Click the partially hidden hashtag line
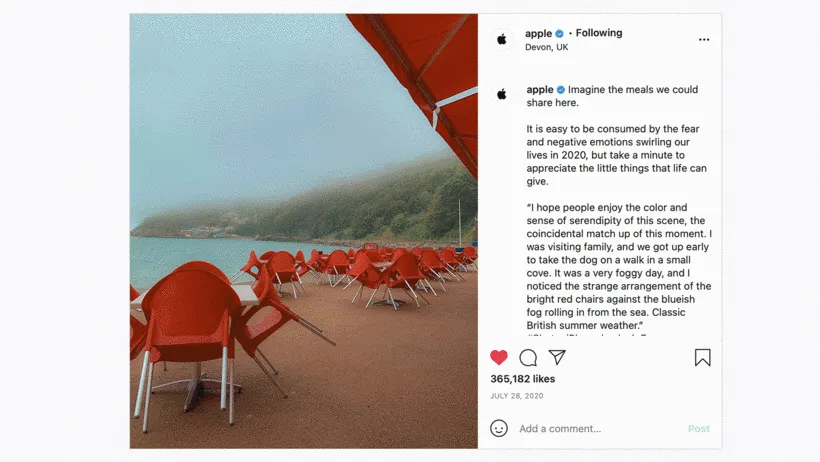Image resolution: width=820 pixels, height=462 pixels. 587,335
